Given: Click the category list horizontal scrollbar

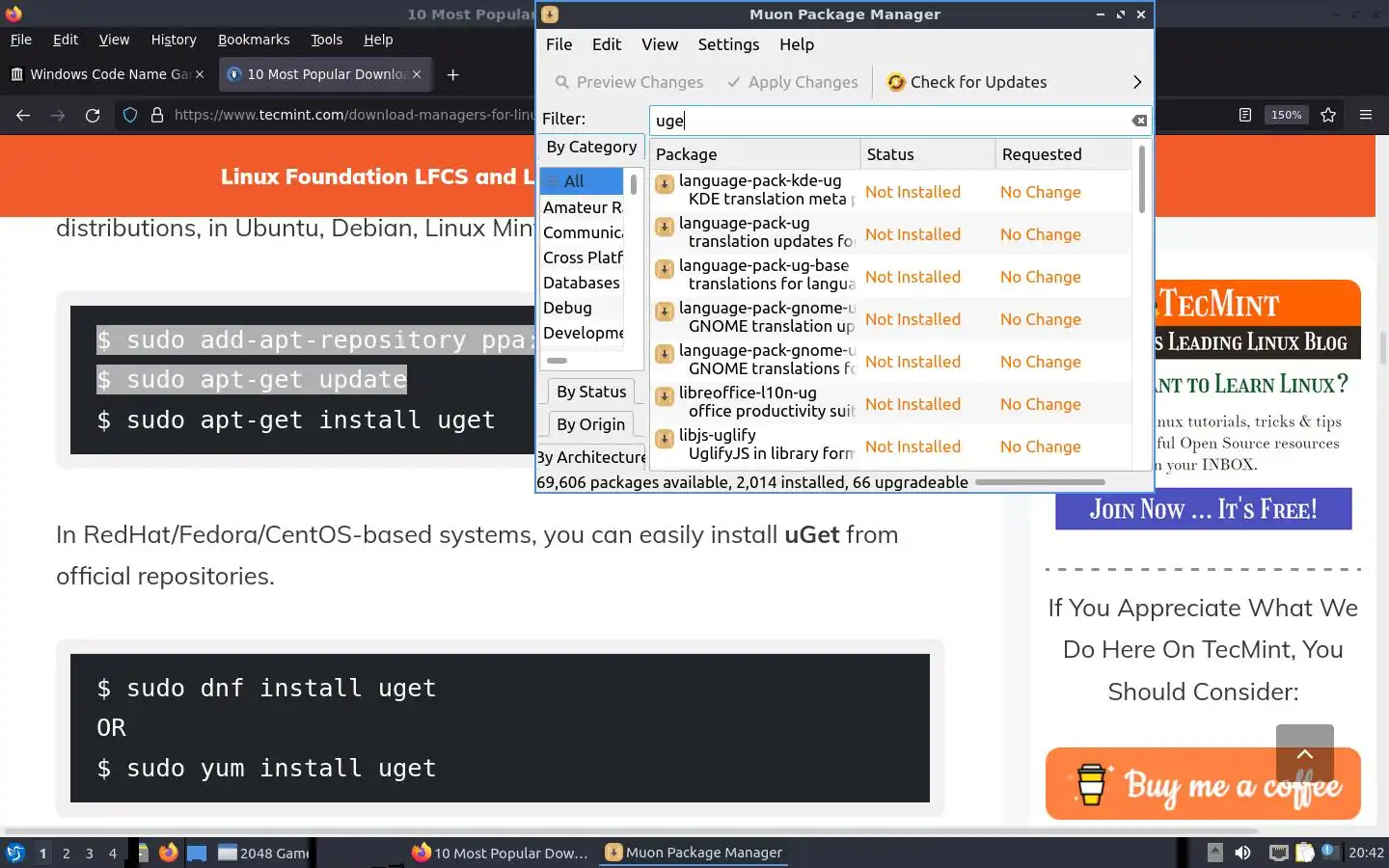Looking at the screenshot, I should coord(558,361).
